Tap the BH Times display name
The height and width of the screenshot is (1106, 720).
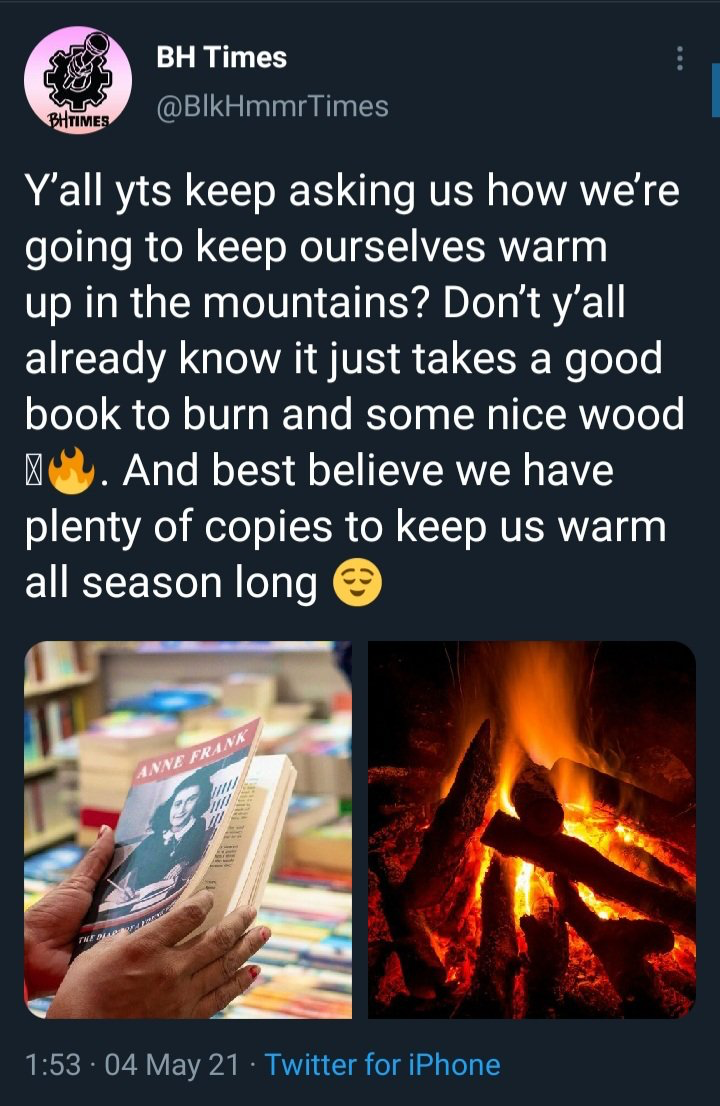[x=221, y=57]
